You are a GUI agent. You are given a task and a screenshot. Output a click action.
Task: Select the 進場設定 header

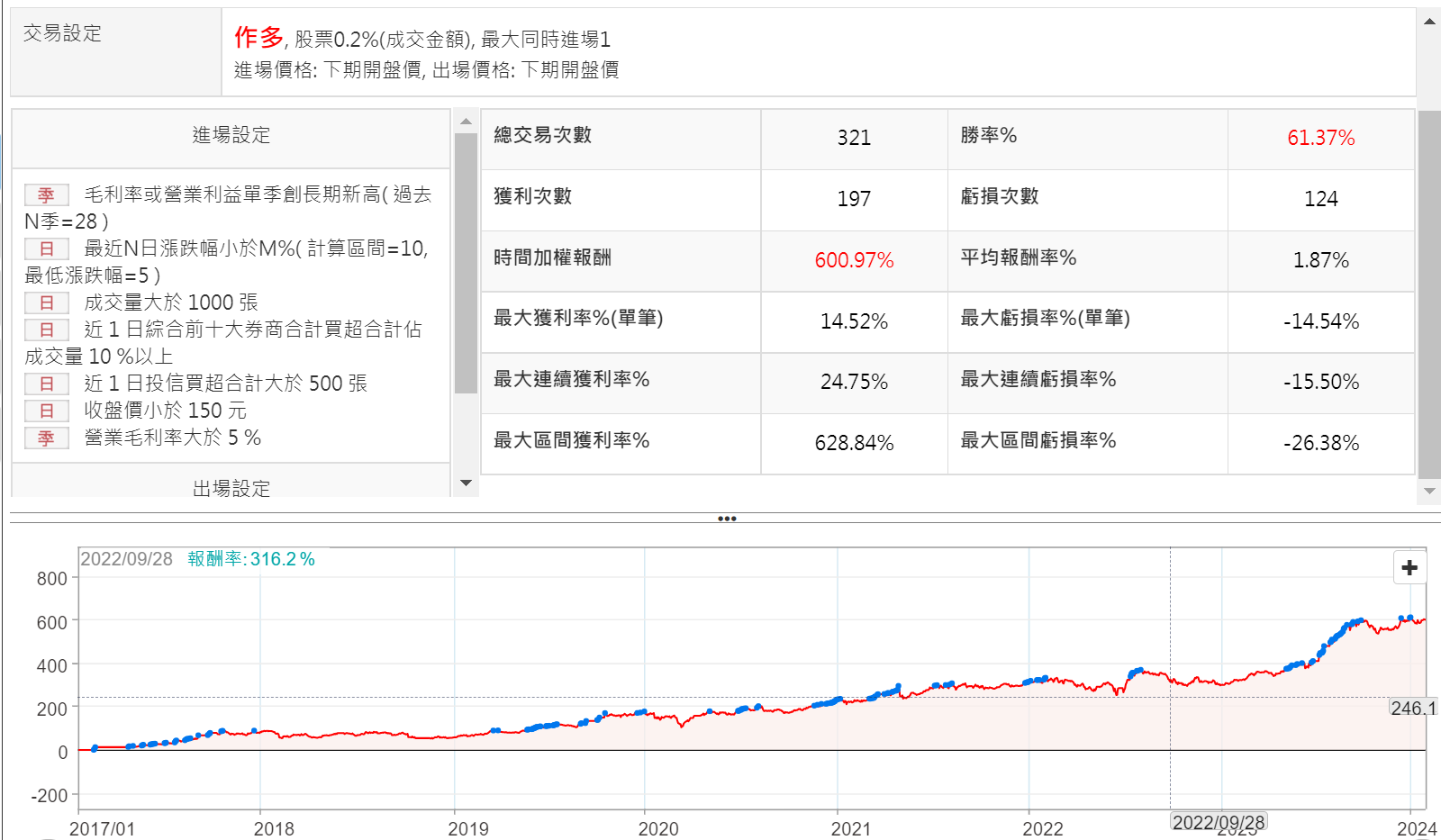(x=231, y=136)
